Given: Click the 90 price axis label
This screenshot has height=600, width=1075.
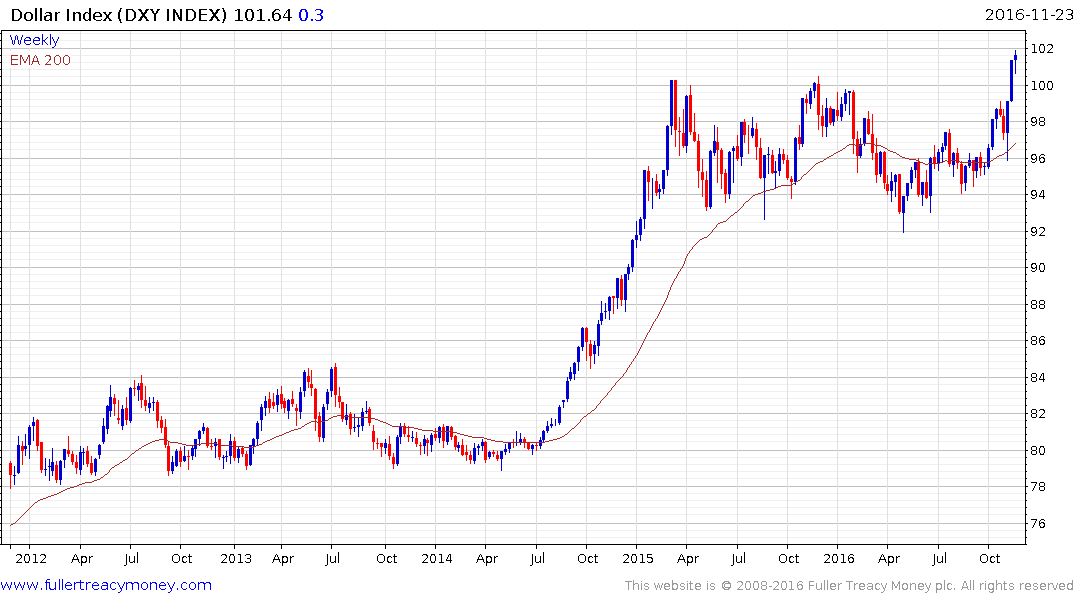Looking at the screenshot, I should pos(1038,268).
